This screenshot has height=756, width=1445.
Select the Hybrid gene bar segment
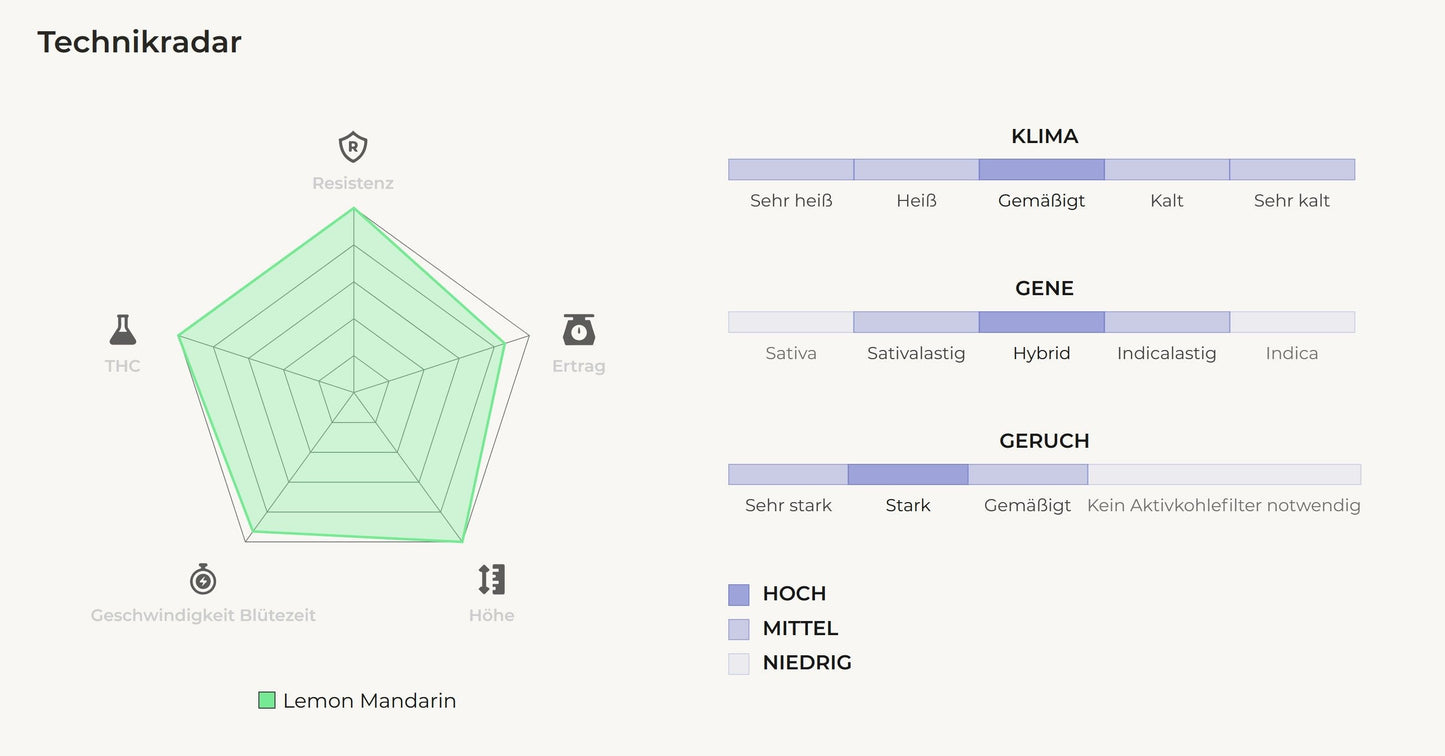[1041, 322]
